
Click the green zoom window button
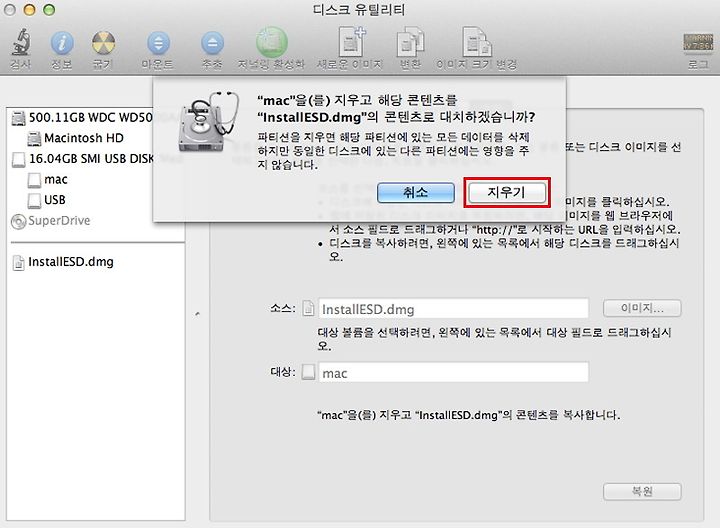click(x=49, y=10)
